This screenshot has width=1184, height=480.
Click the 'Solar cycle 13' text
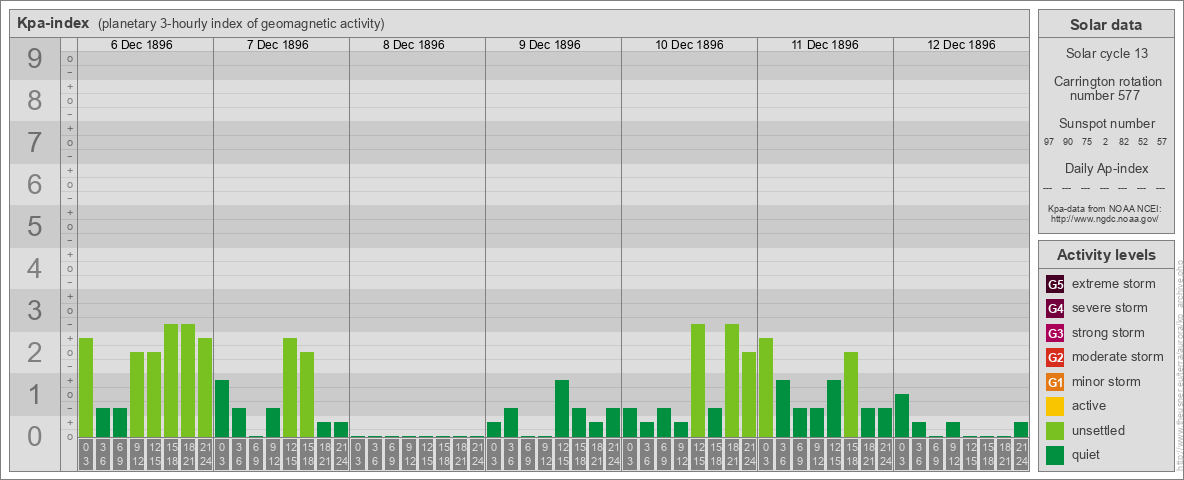[1106, 54]
